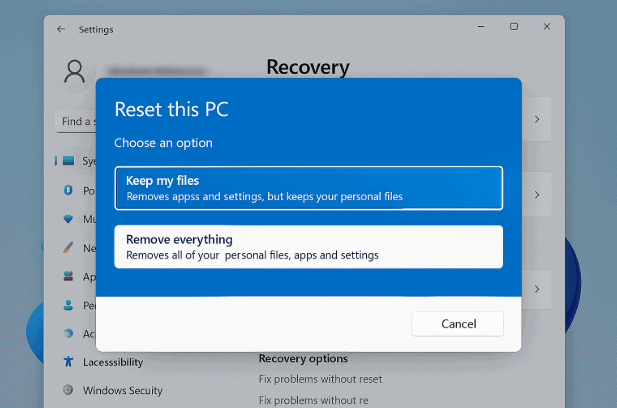Click the sidebar icon beside the "Po" item

tap(69, 190)
